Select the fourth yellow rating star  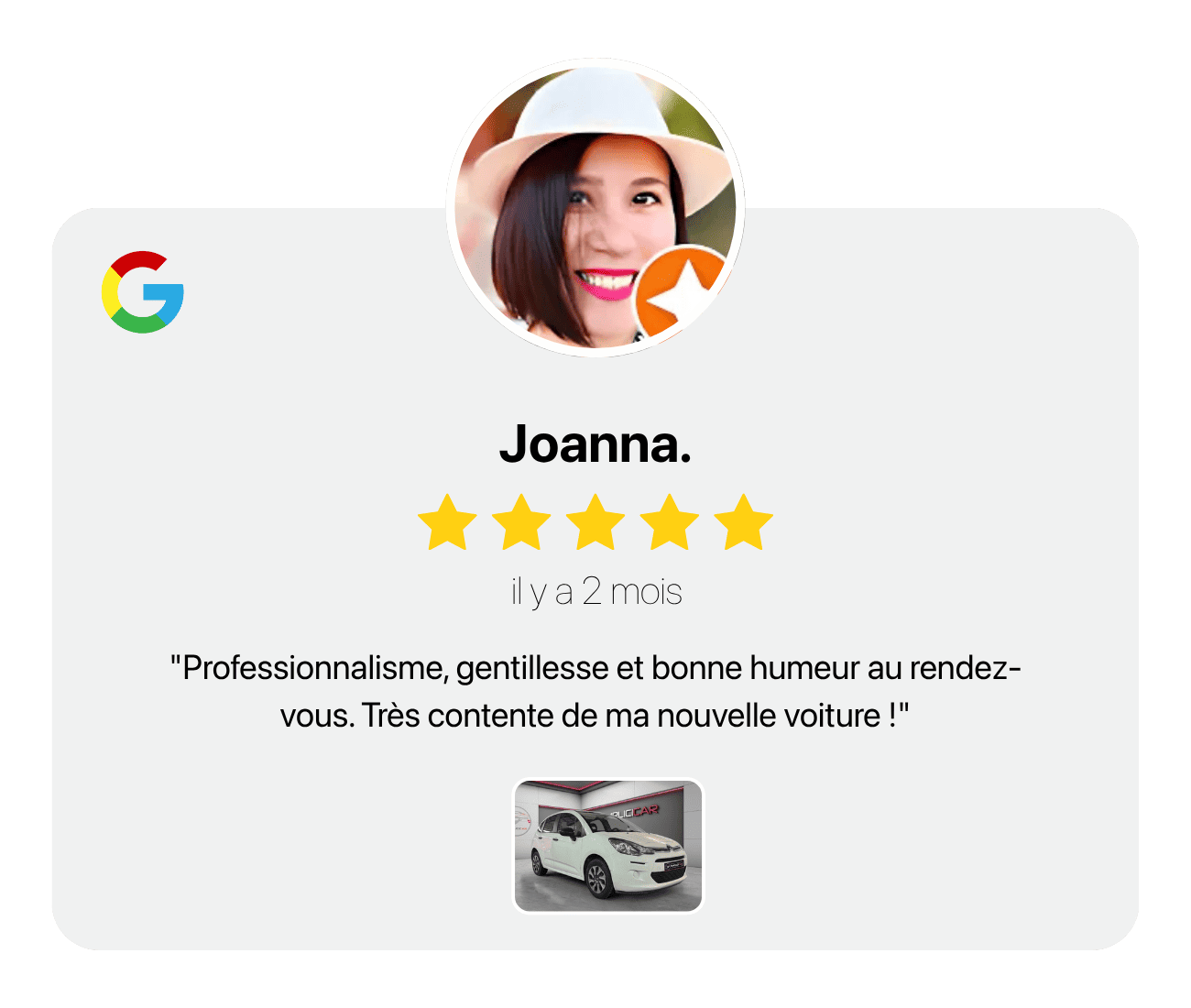point(670,522)
